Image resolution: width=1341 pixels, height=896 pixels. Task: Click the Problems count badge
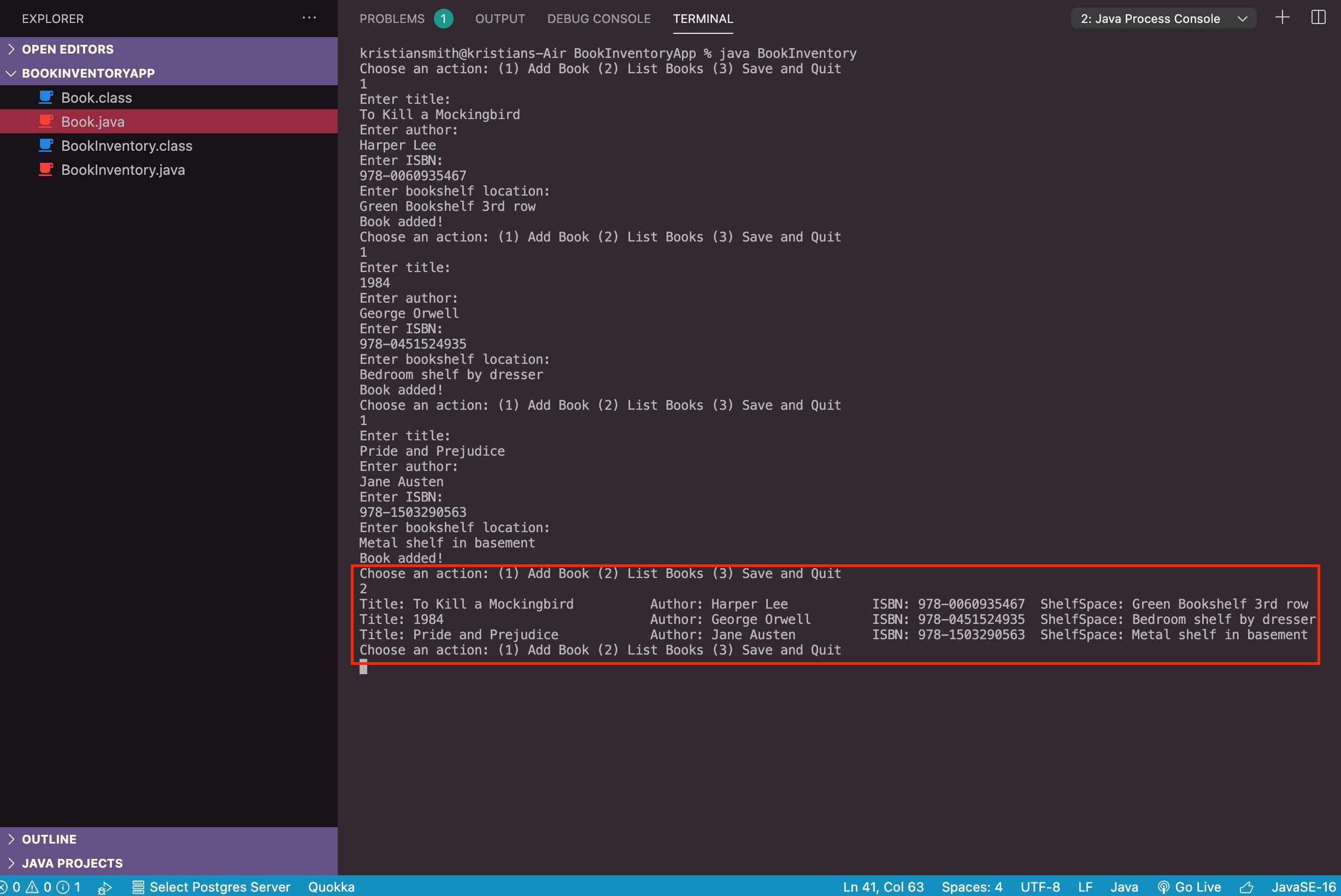(x=443, y=18)
